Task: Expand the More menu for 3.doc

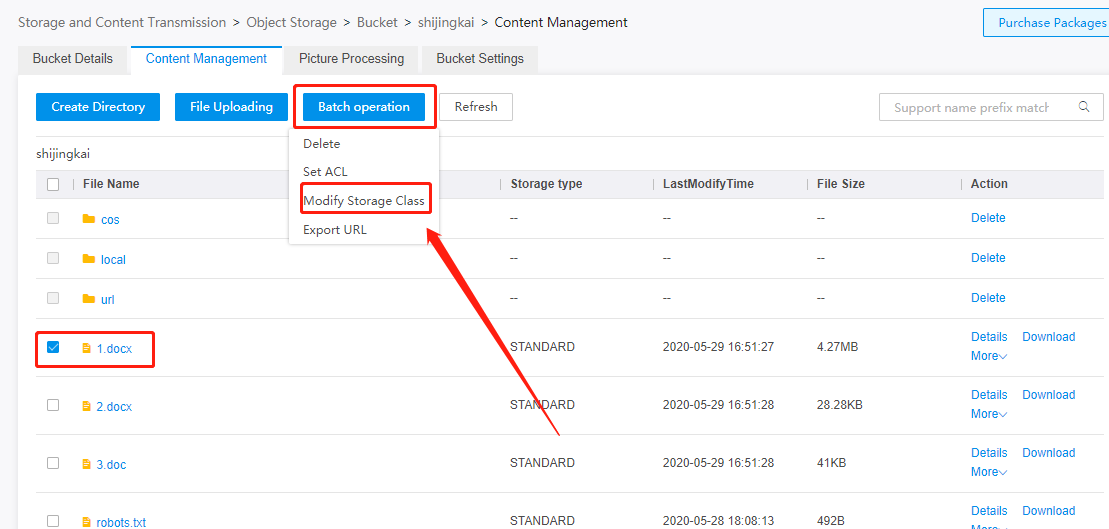Action: tap(989, 472)
